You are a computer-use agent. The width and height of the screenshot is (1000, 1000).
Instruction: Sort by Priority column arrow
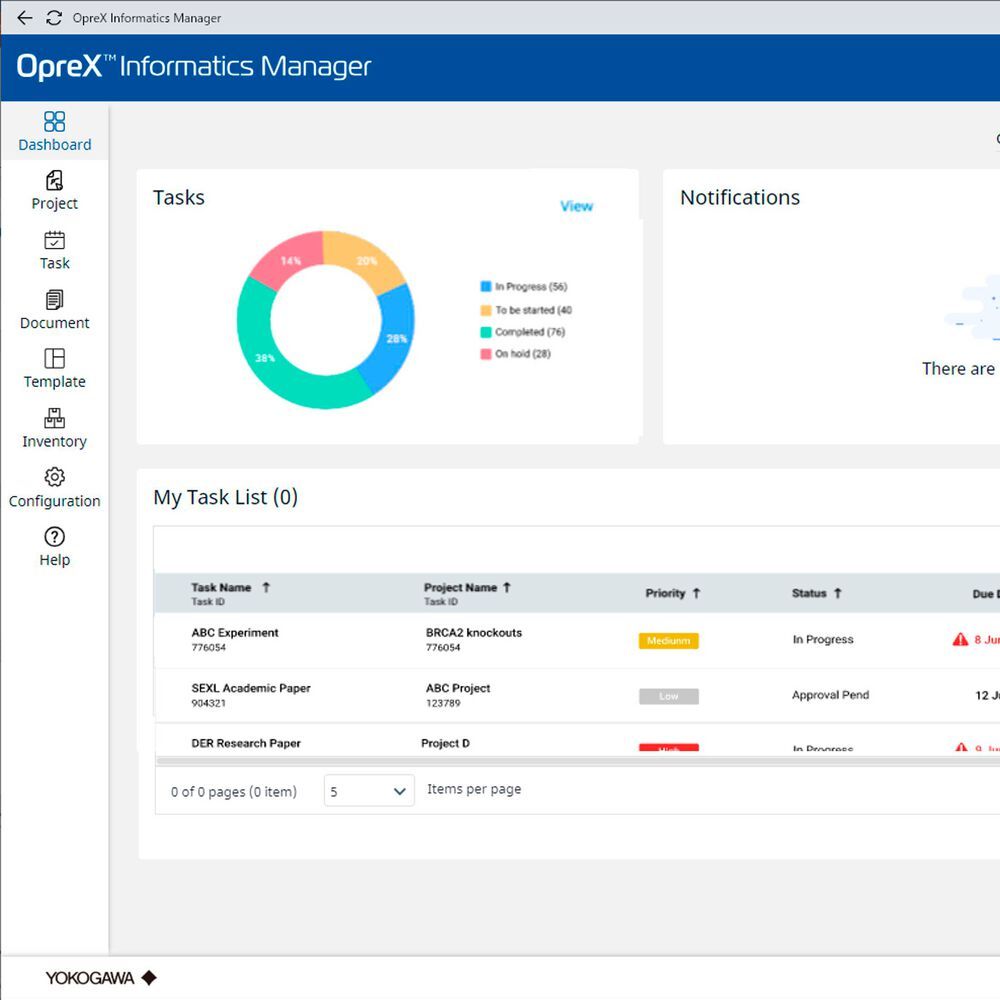696,593
